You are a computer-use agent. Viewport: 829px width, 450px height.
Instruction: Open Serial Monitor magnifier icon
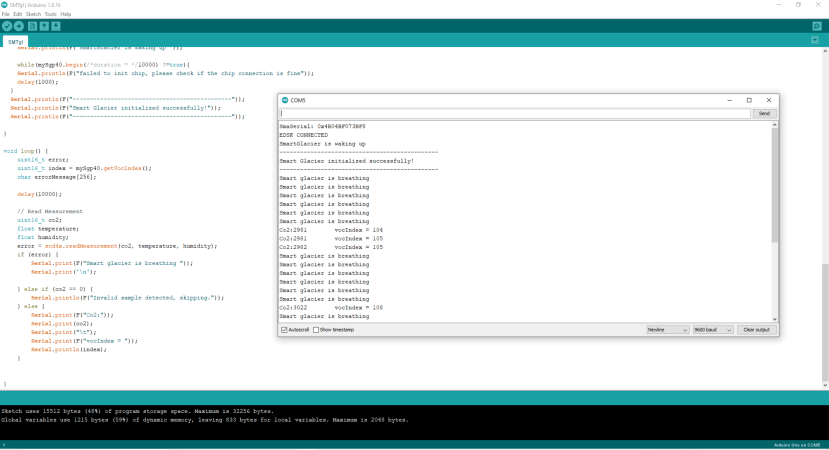pyautogui.click(x=816, y=26)
